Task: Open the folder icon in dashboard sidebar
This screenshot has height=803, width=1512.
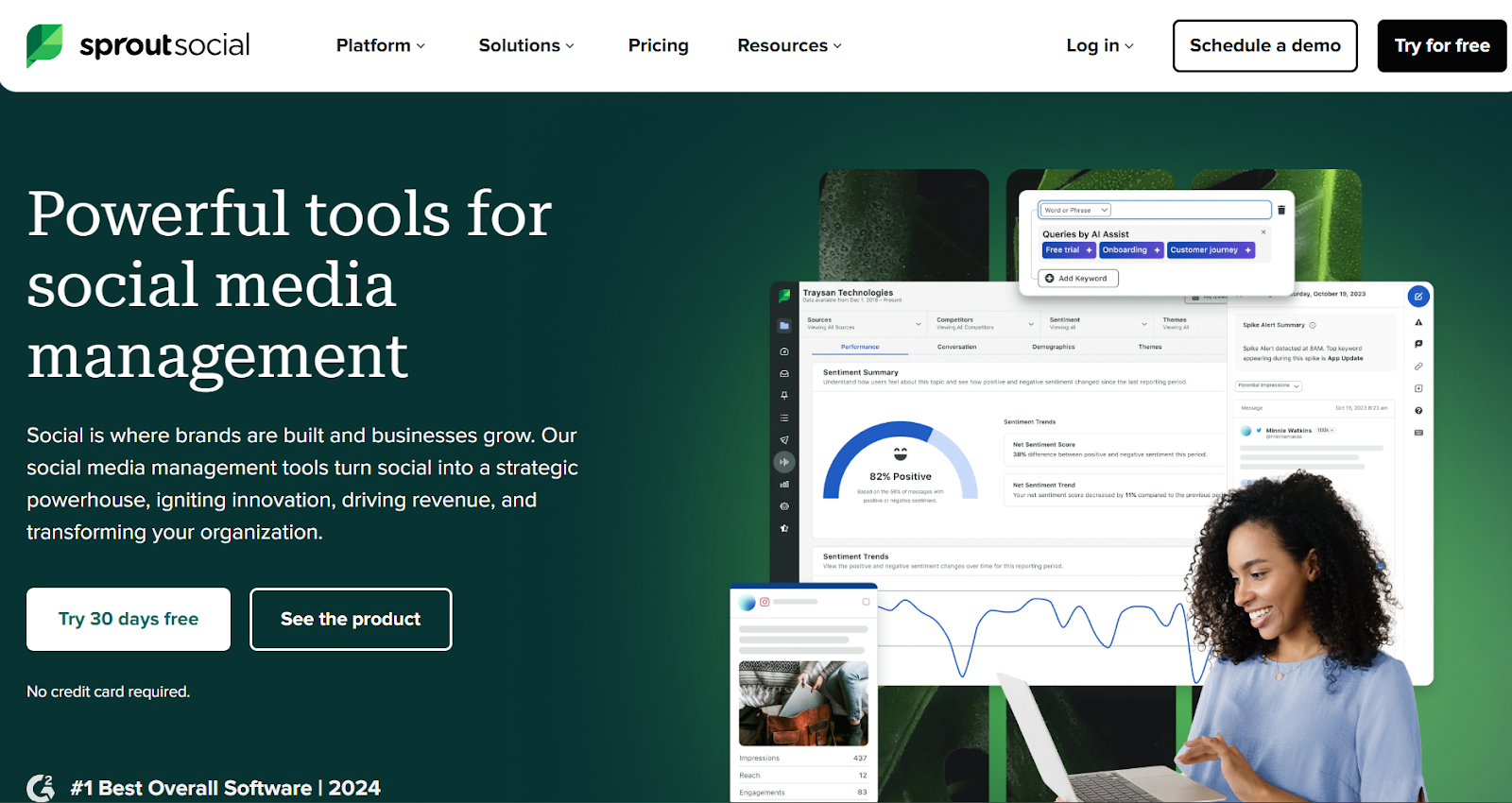Action: [784, 326]
